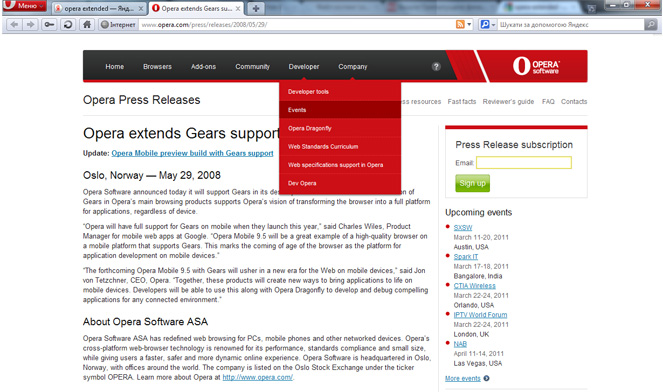This screenshot has width=663, height=392.
Task: Open the password wand key icon
Action: [x=49, y=25]
